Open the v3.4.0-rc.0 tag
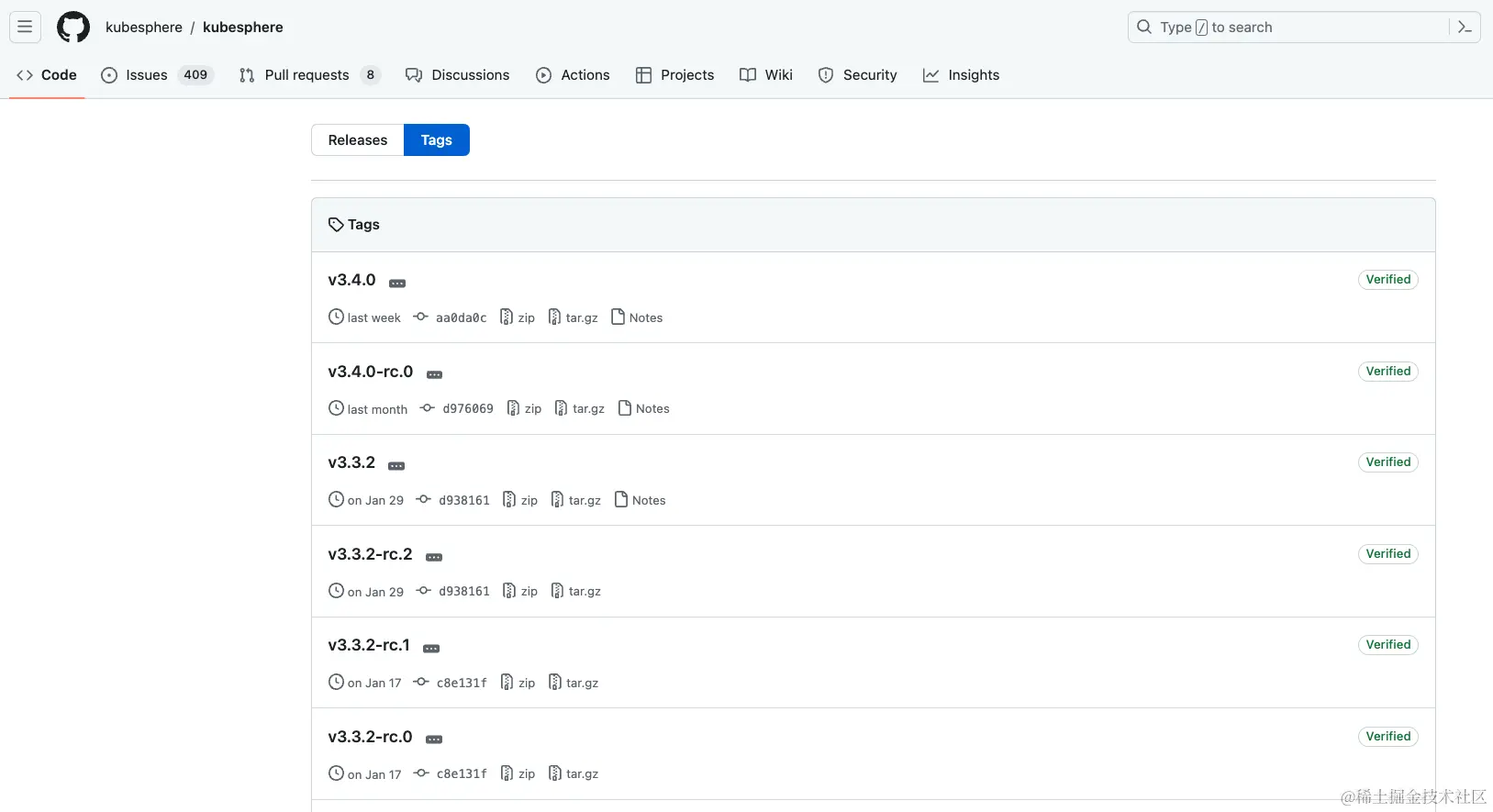 371,372
